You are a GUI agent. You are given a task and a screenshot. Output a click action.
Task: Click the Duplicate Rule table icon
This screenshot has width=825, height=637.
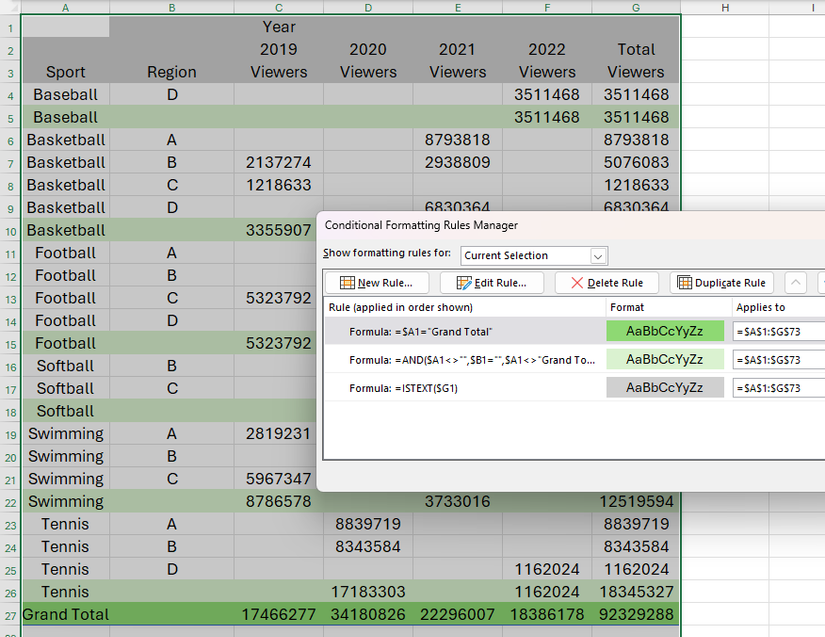[688, 282]
